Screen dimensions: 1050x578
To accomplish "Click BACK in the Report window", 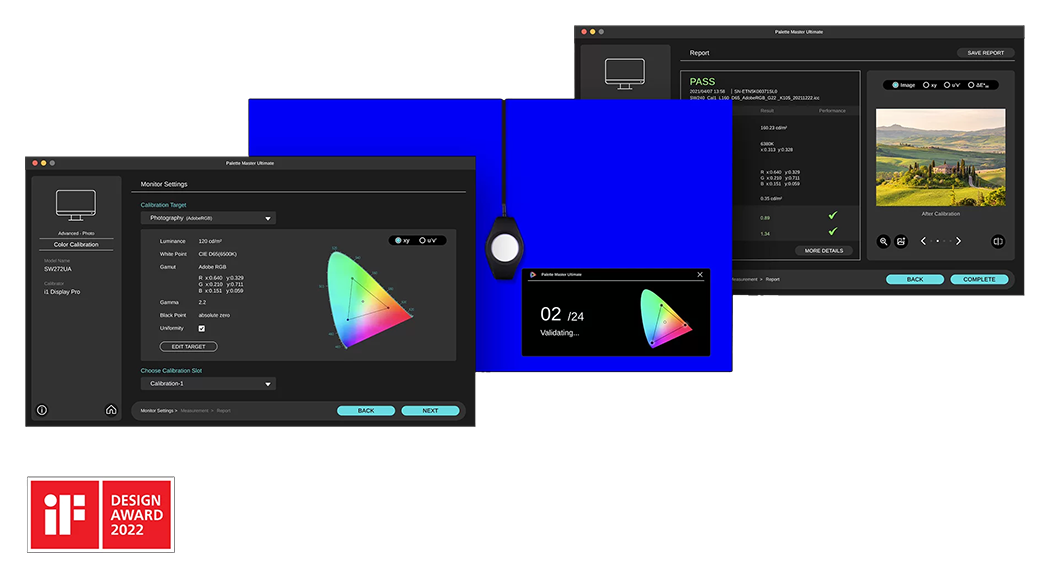I will [x=915, y=279].
